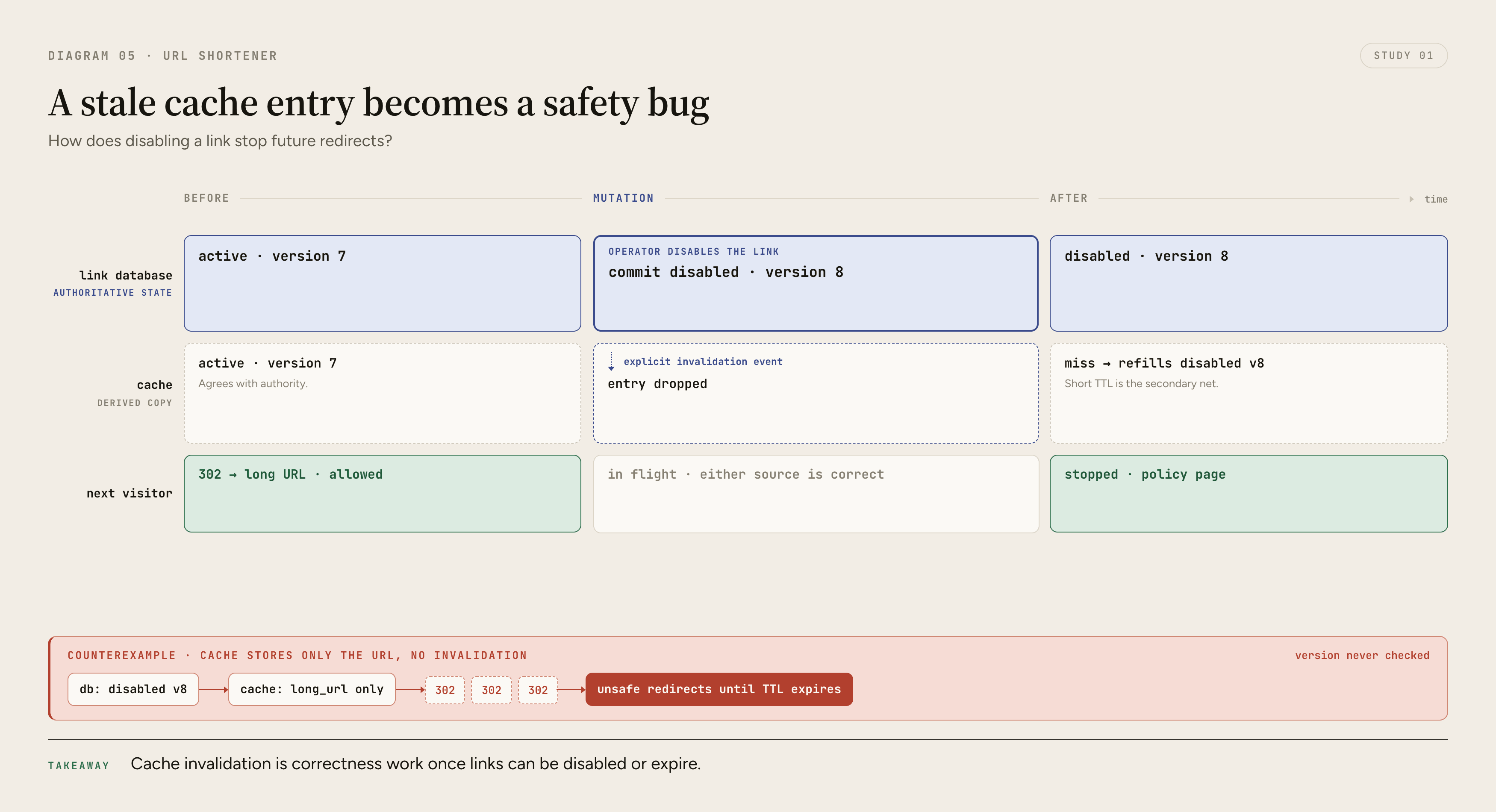Click cache 'active · version 7' text
The height and width of the screenshot is (812, 1496).
[267, 363]
